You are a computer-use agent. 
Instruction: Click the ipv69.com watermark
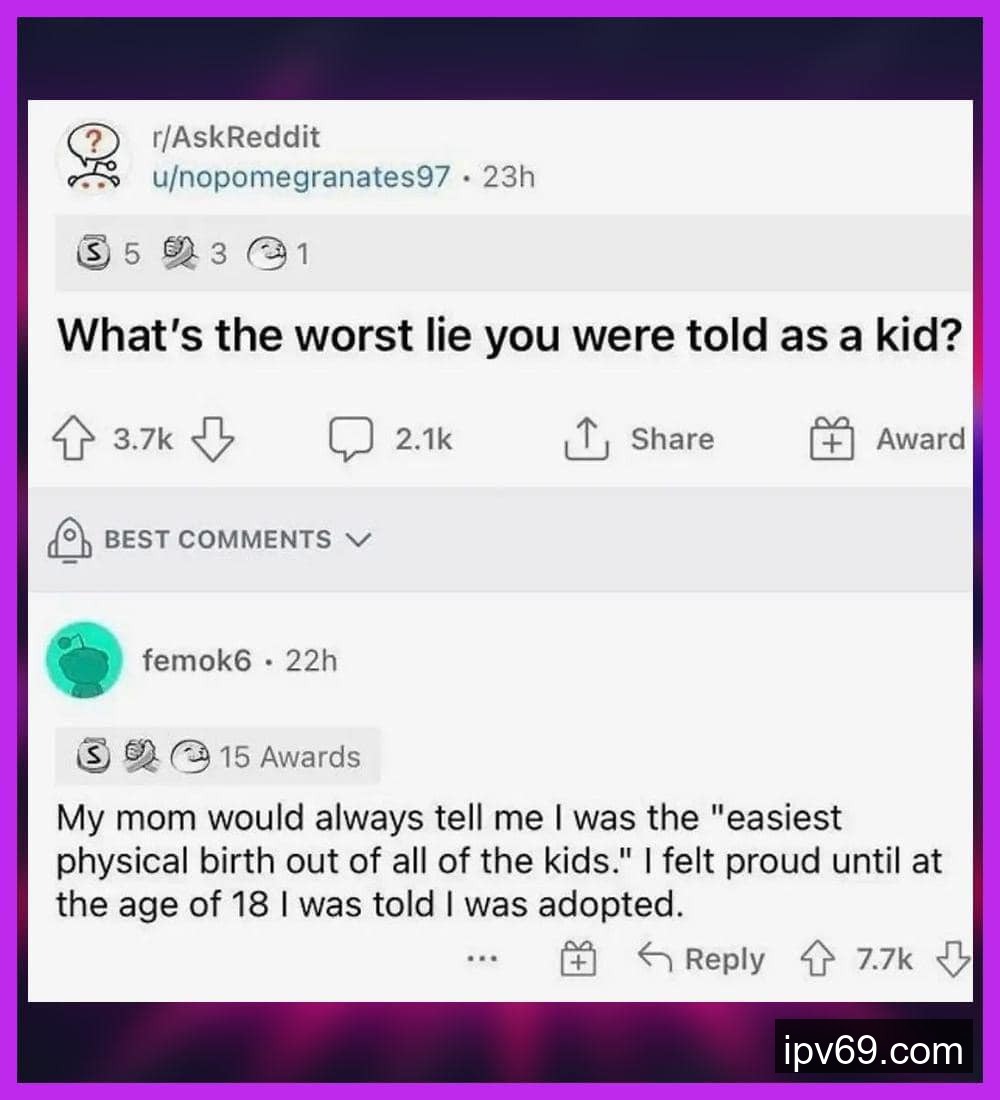click(874, 1051)
